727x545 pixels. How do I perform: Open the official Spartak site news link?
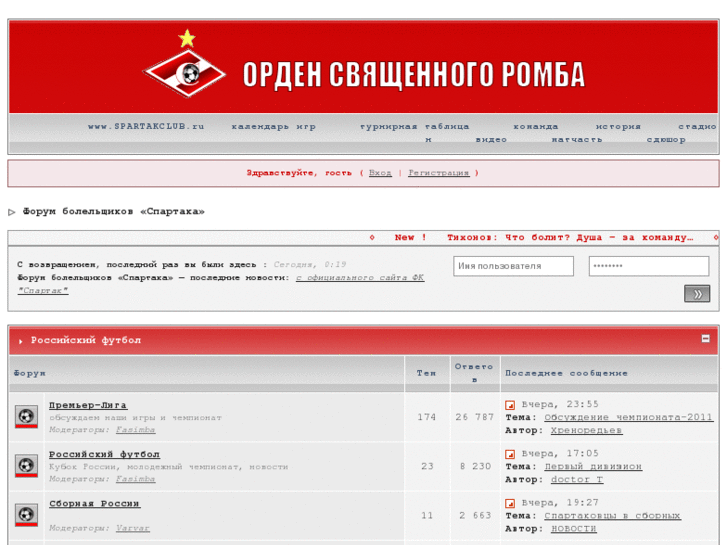coord(360,277)
